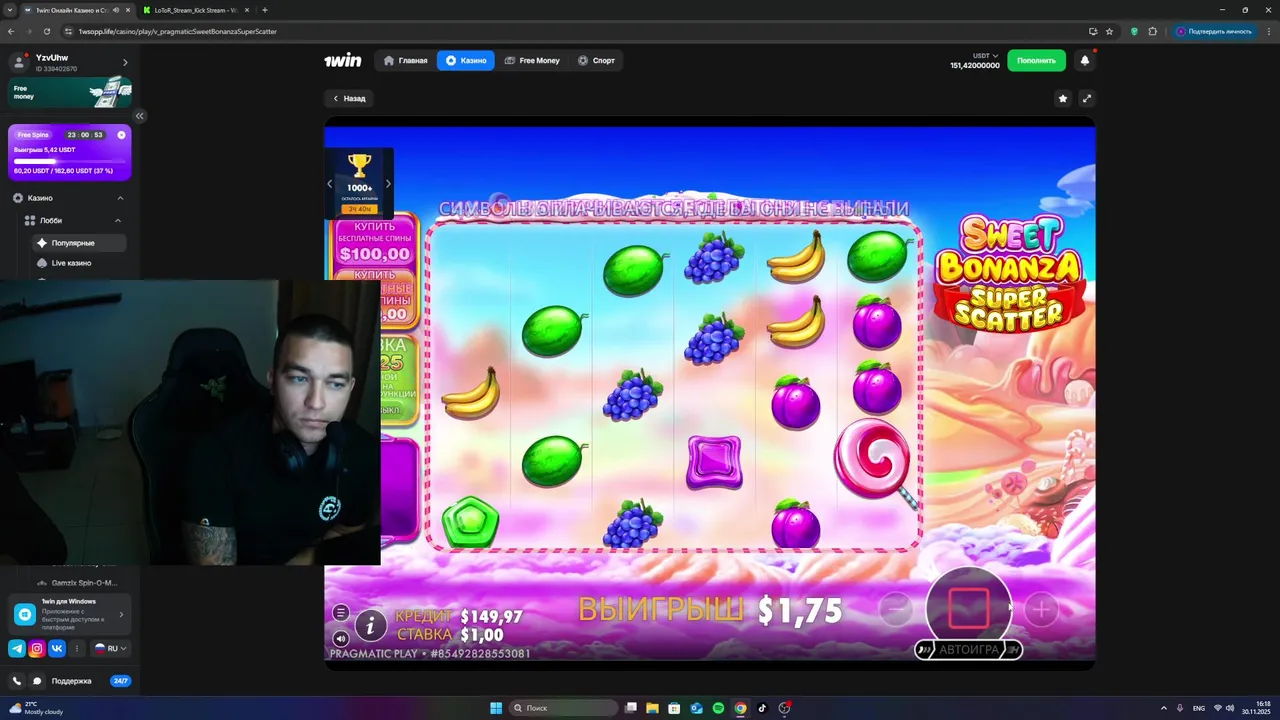Open the green shield extension icon

(1134, 31)
